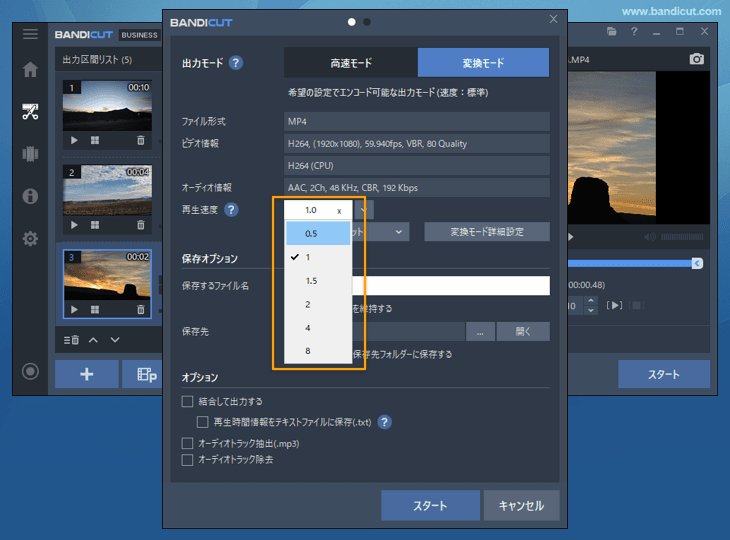Click the timeline slider end handle
Image resolution: width=730 pixels, height=540 pixels.
coord(697,263)
